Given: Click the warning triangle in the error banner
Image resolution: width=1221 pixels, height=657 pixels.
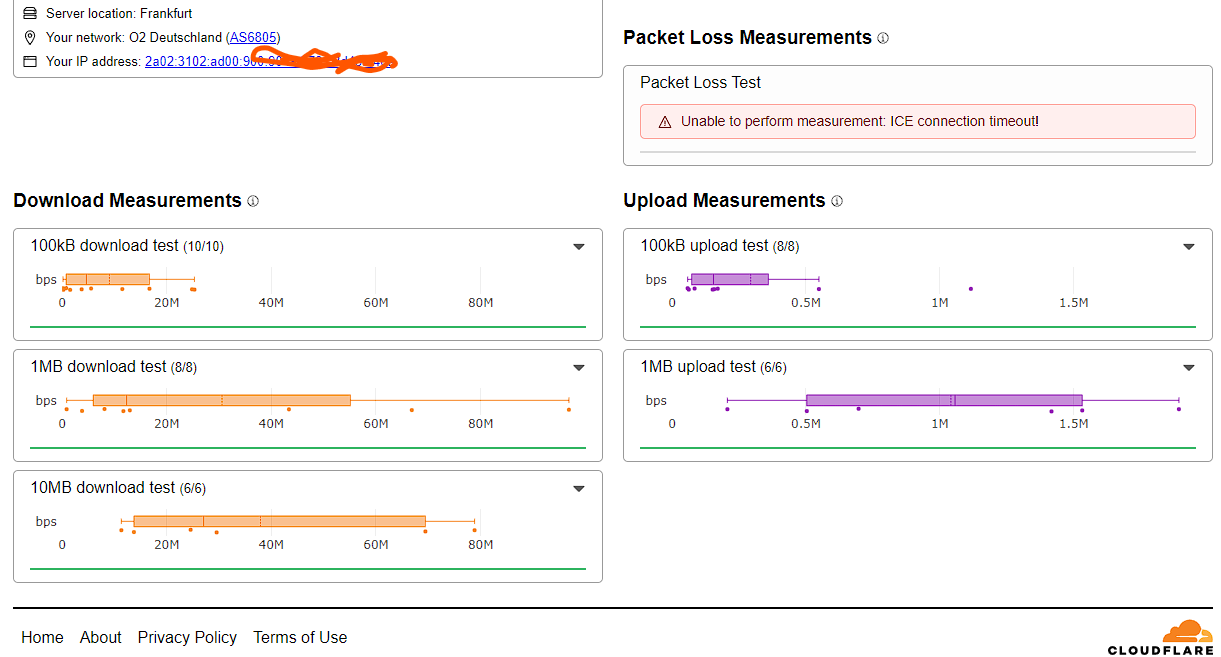Looking at the screenshot, I should [665, 122].
